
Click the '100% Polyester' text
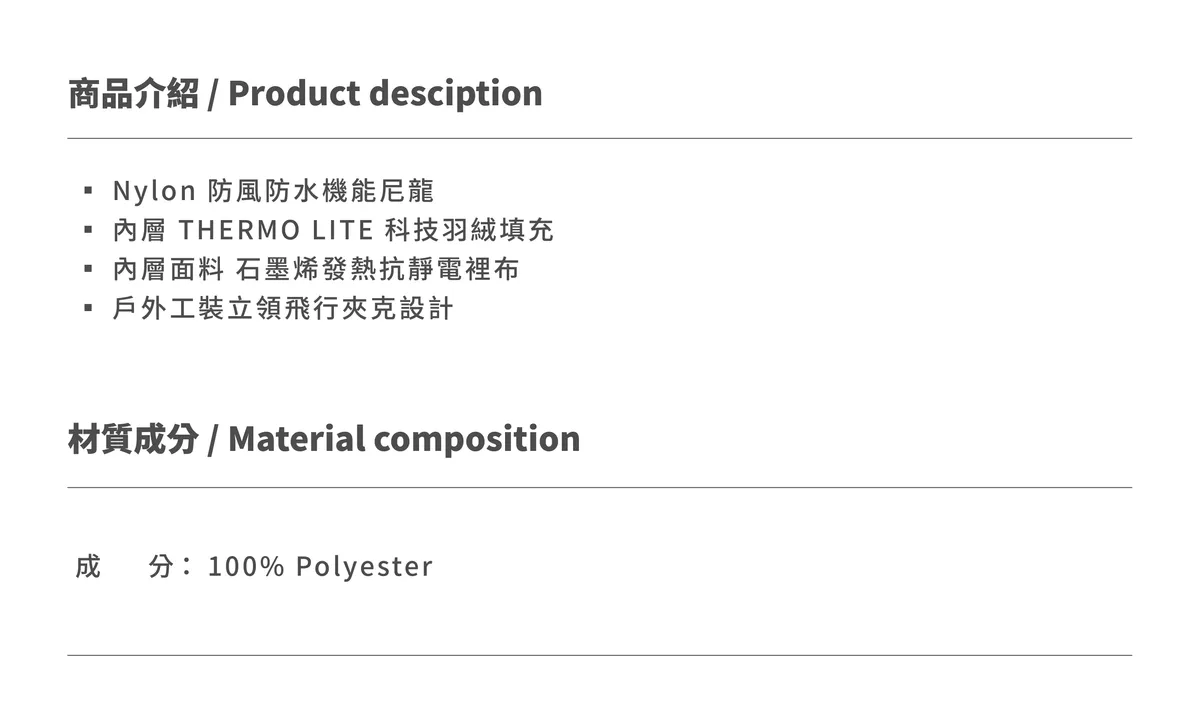tap(320, 566)
